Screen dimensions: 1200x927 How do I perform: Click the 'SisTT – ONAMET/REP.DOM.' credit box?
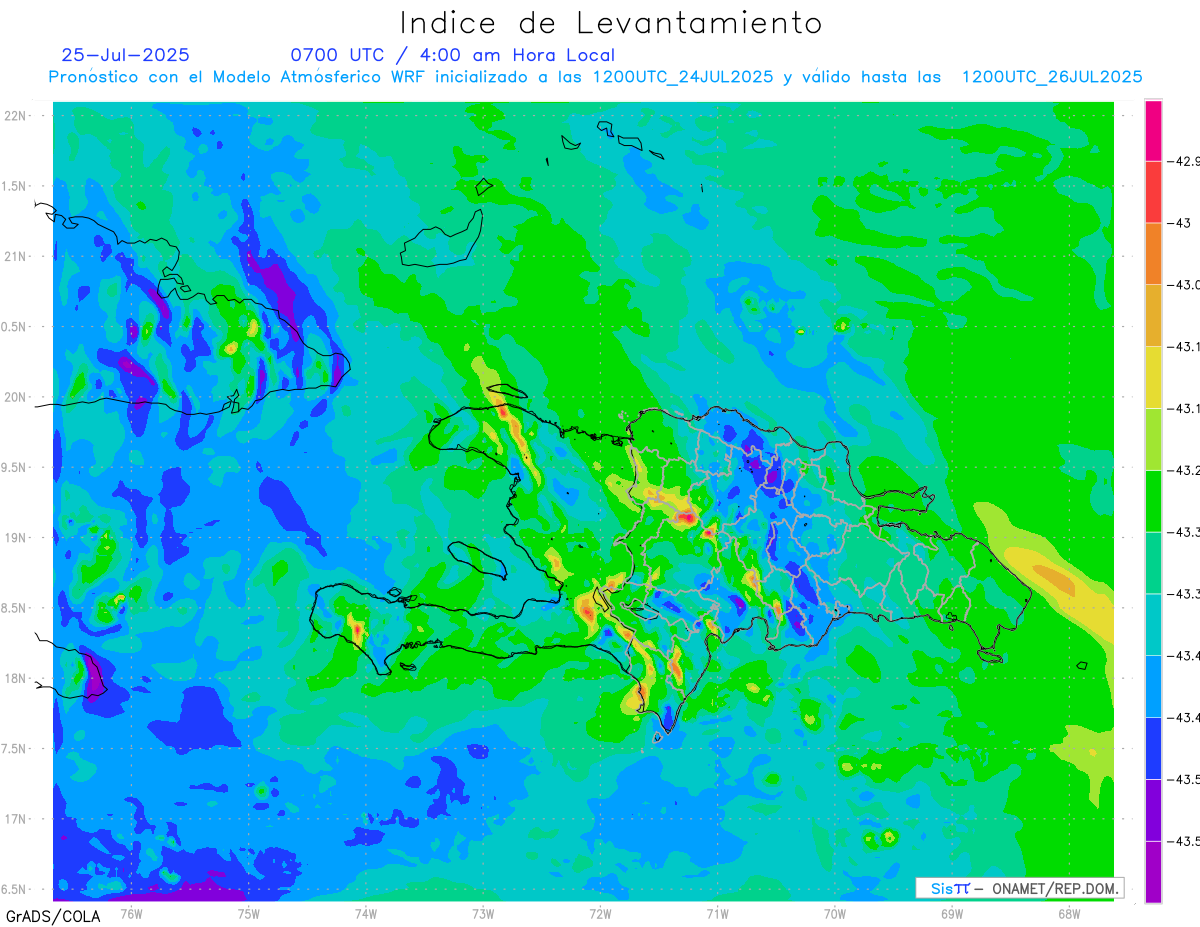point(1019,888)
